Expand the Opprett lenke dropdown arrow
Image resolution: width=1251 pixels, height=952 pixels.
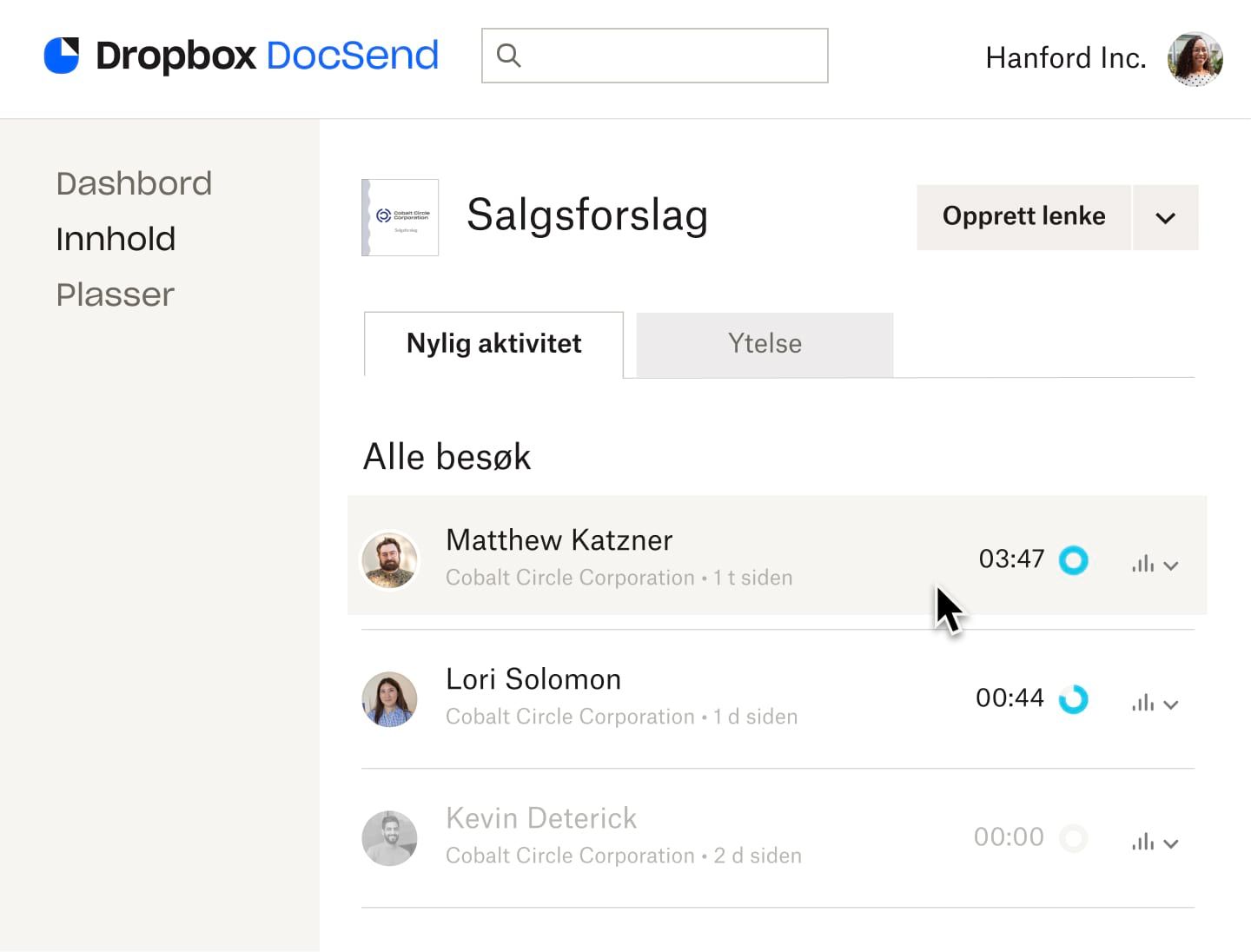click(x=1166, y=217)
